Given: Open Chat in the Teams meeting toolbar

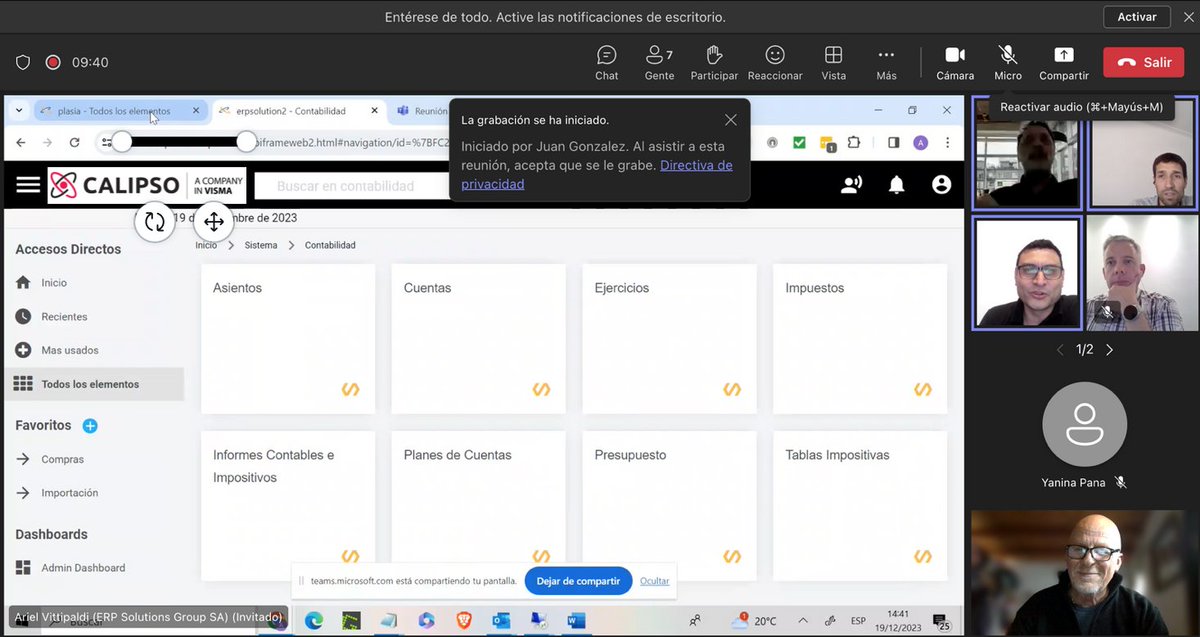Looking at the screenshot, I should 606,62.
